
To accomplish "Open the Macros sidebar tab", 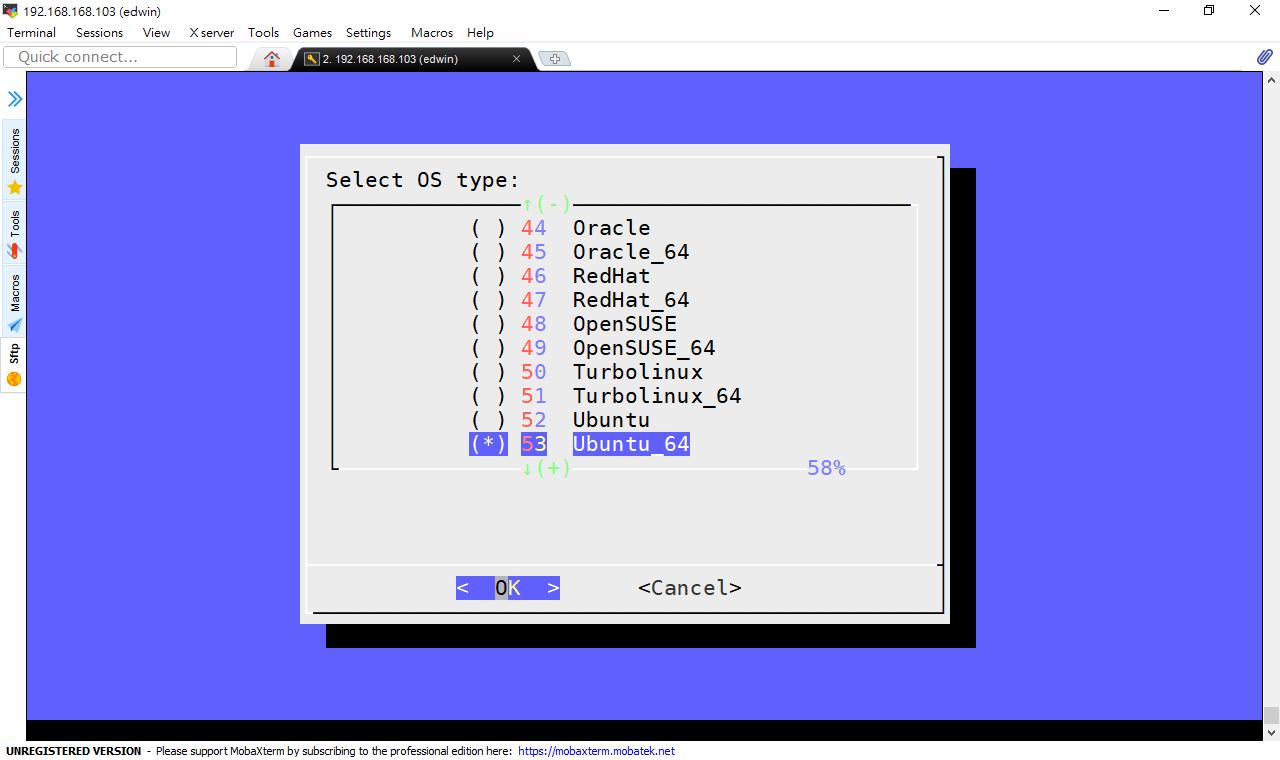I will [x=14, y=301].
